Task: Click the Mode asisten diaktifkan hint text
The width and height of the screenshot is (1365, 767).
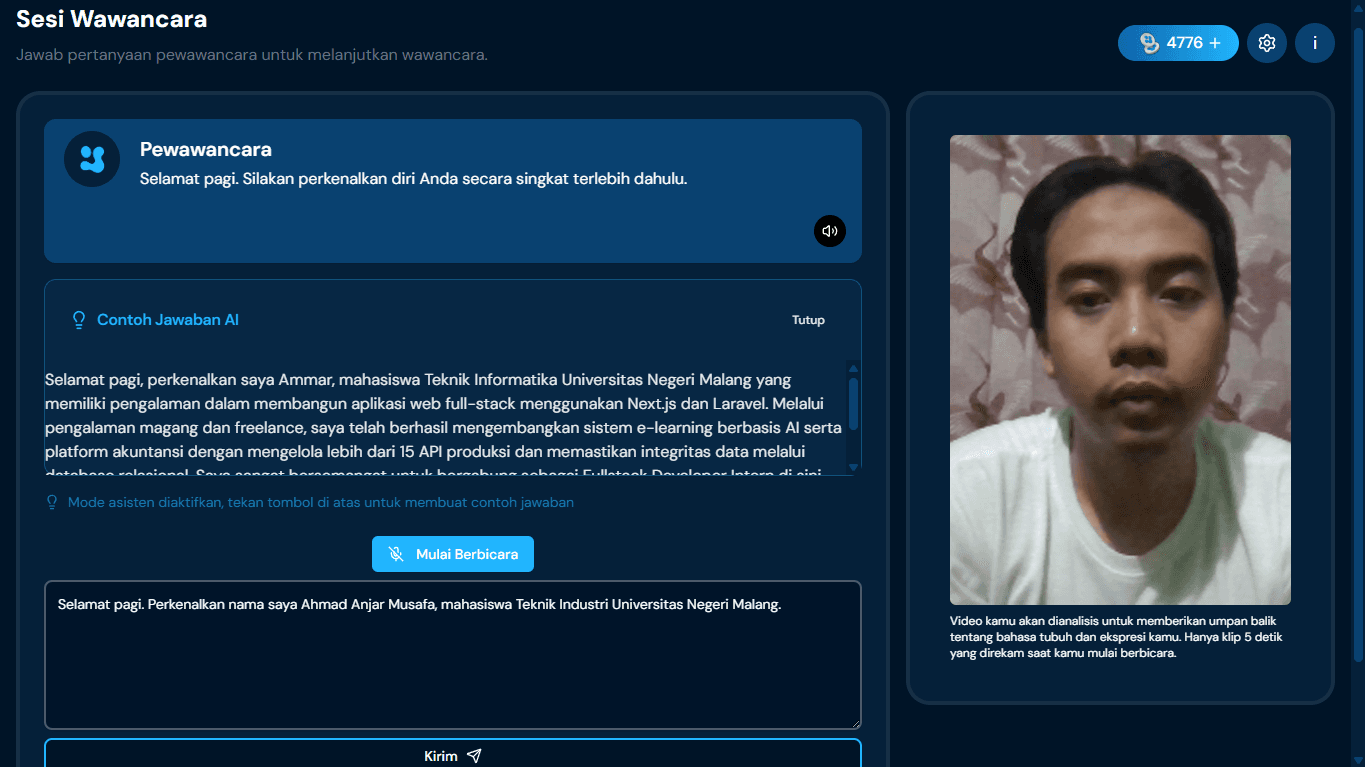Action: point(321,502)
